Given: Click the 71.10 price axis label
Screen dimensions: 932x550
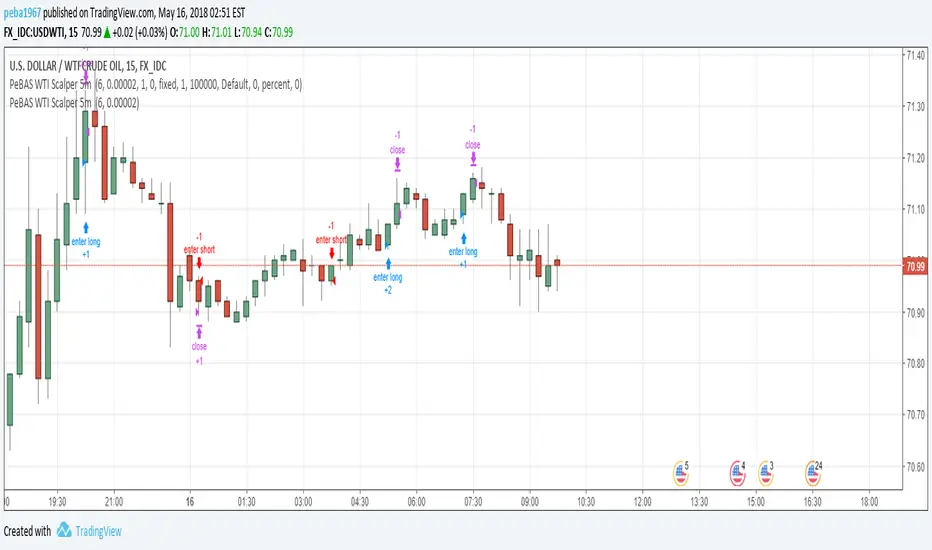Looking at the screenshot, I should click(915, 209).
